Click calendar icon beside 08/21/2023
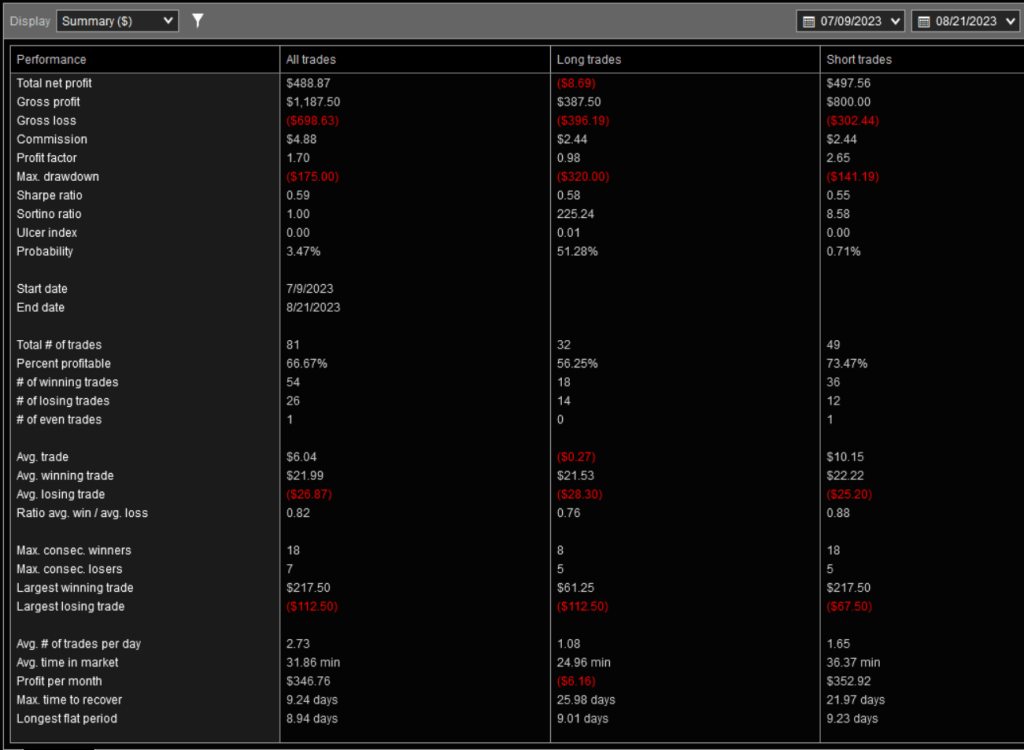This screenshot has width=1024, height=750. pos(923,21)
